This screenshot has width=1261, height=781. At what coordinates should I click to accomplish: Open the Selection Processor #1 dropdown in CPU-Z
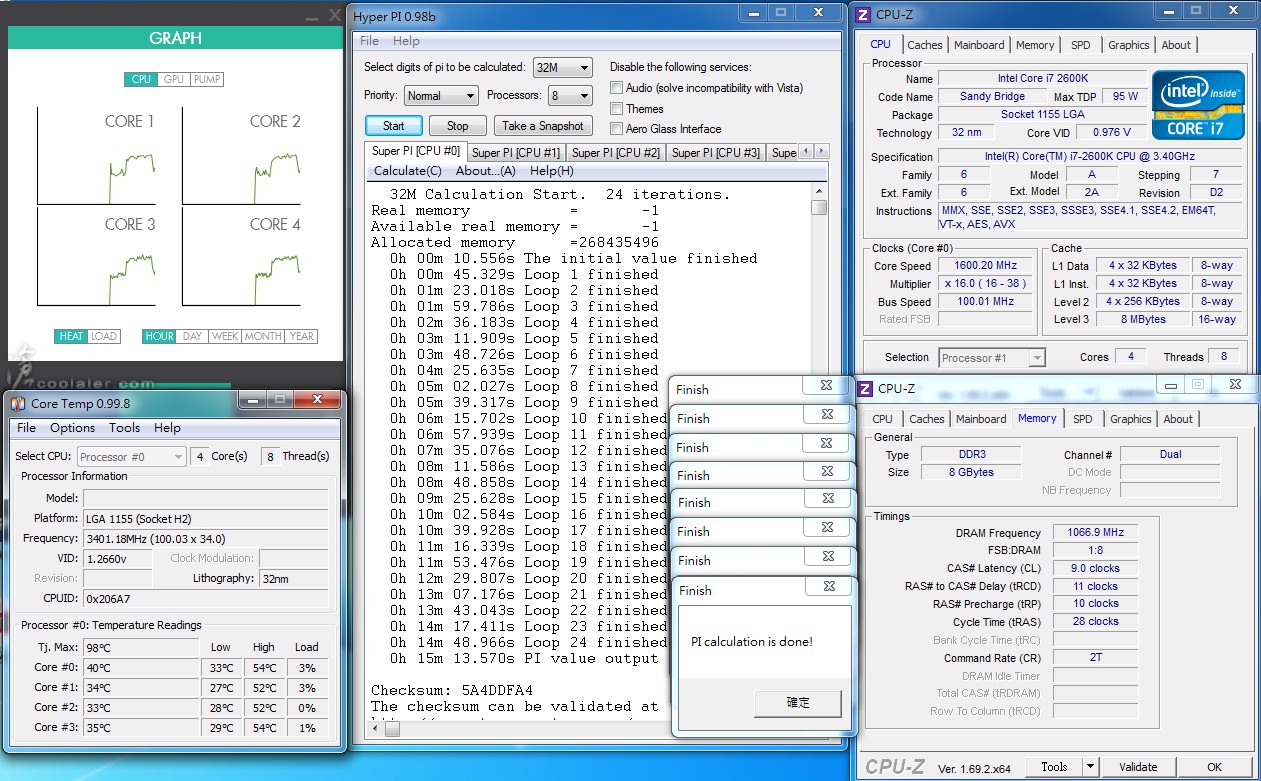pos(992,357)
